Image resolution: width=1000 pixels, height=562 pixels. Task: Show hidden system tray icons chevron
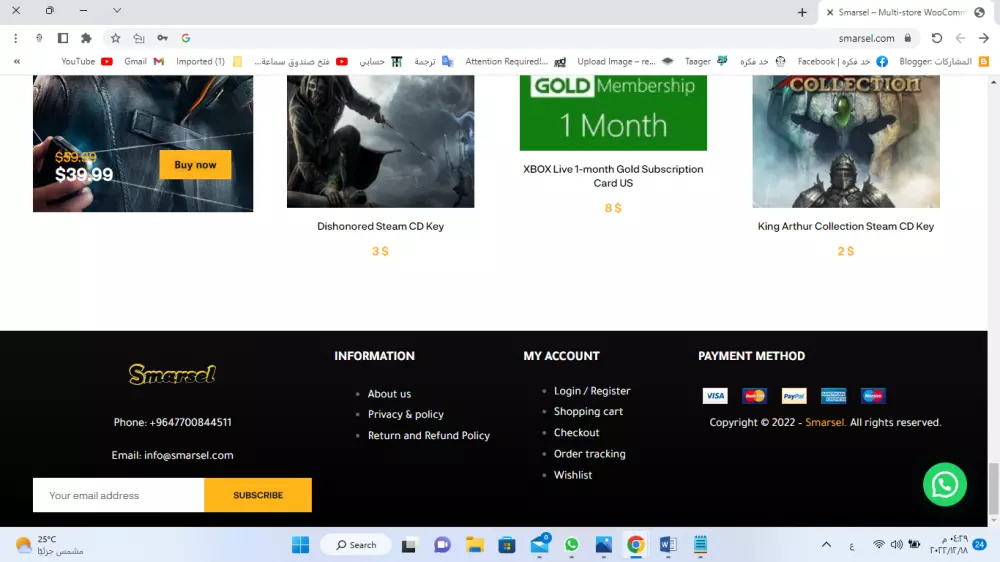tap(826, 545)
